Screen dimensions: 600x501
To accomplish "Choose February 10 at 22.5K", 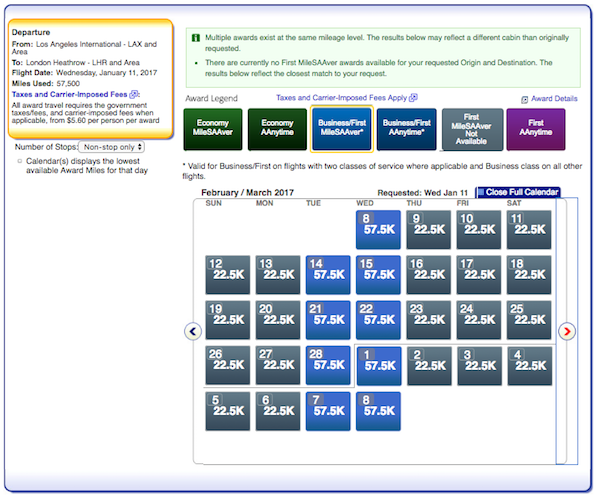I will pyautogui.click(x=479, y=230).
